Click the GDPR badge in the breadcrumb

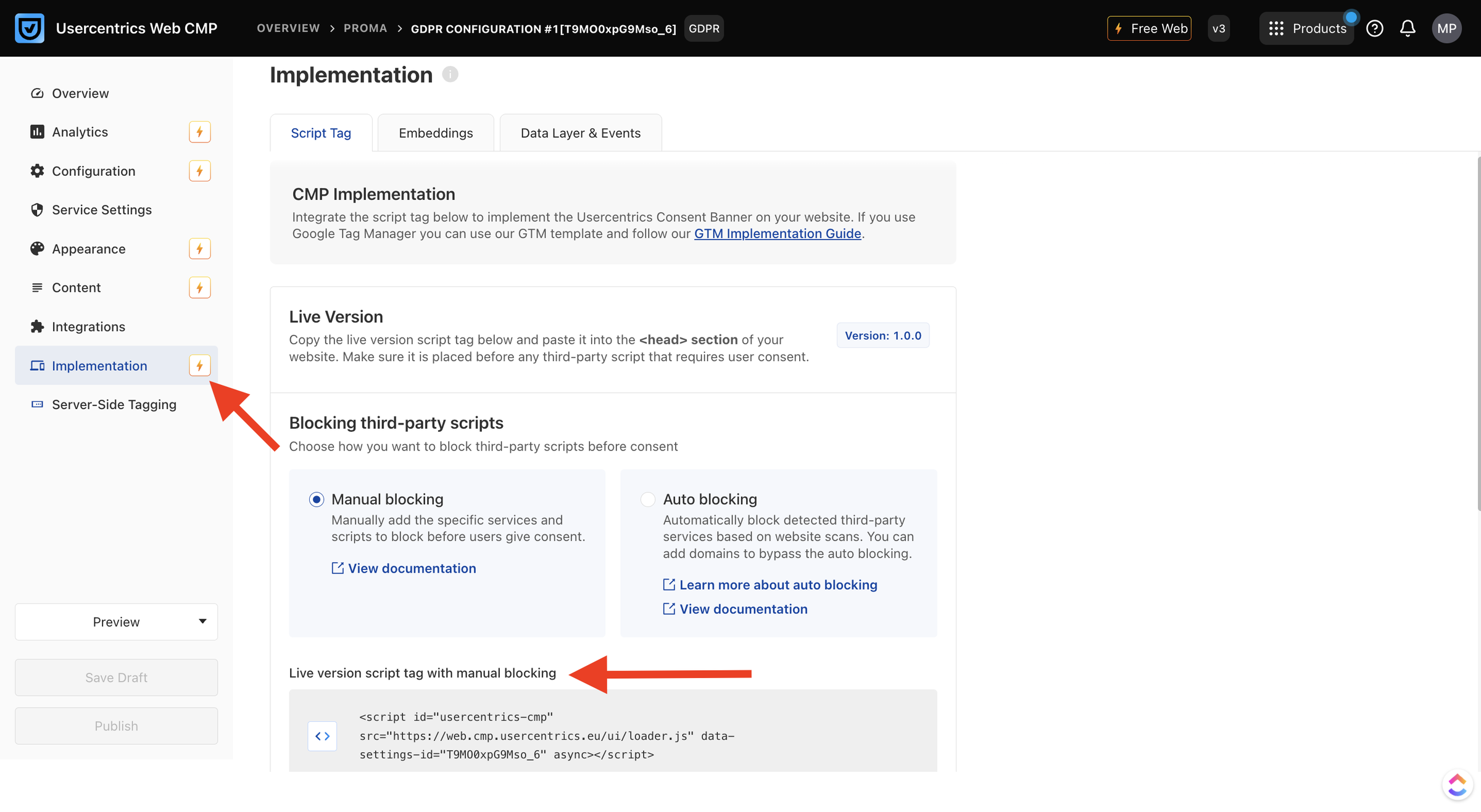coord(703,28)
